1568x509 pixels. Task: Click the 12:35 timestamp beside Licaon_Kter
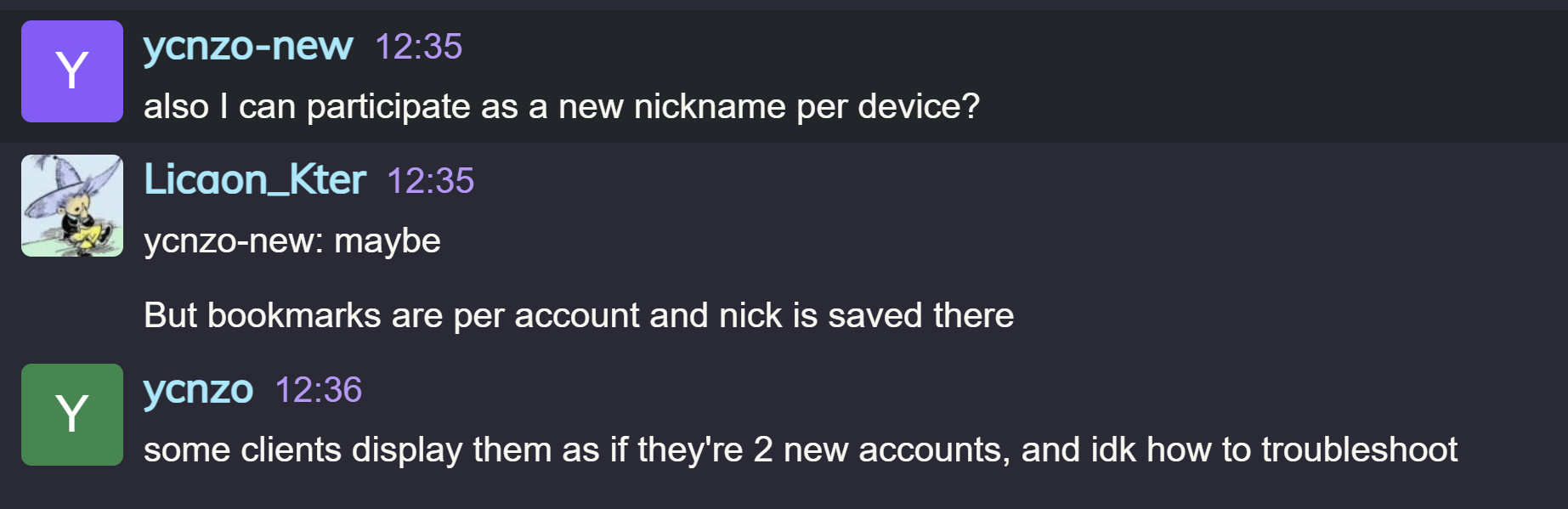(430, 181)
